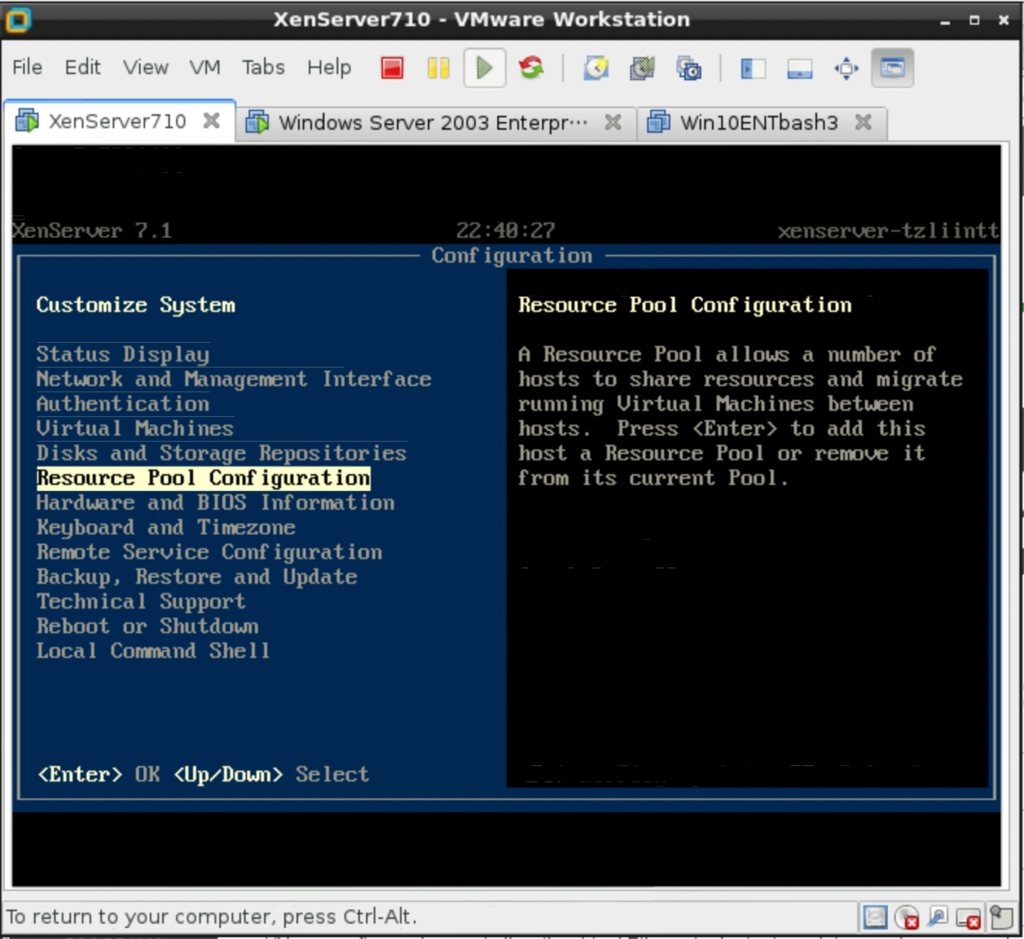The height and width of the screenshot is (939, 1024).
Task: Click the green Power On play button
Action: pyautogui.click(x=485, y=67)
